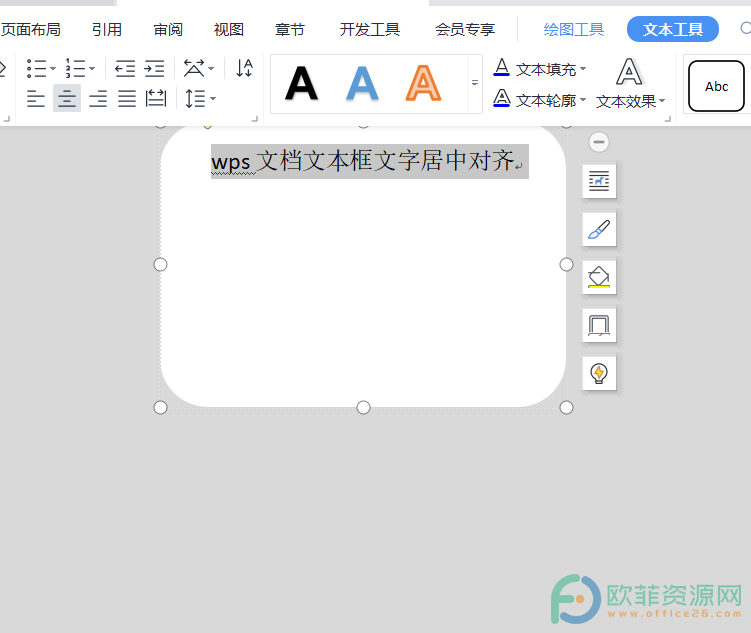Viewport: 751px width, 633px height.
Task: Click the line spacing icon
Action: tap(195, 99)
